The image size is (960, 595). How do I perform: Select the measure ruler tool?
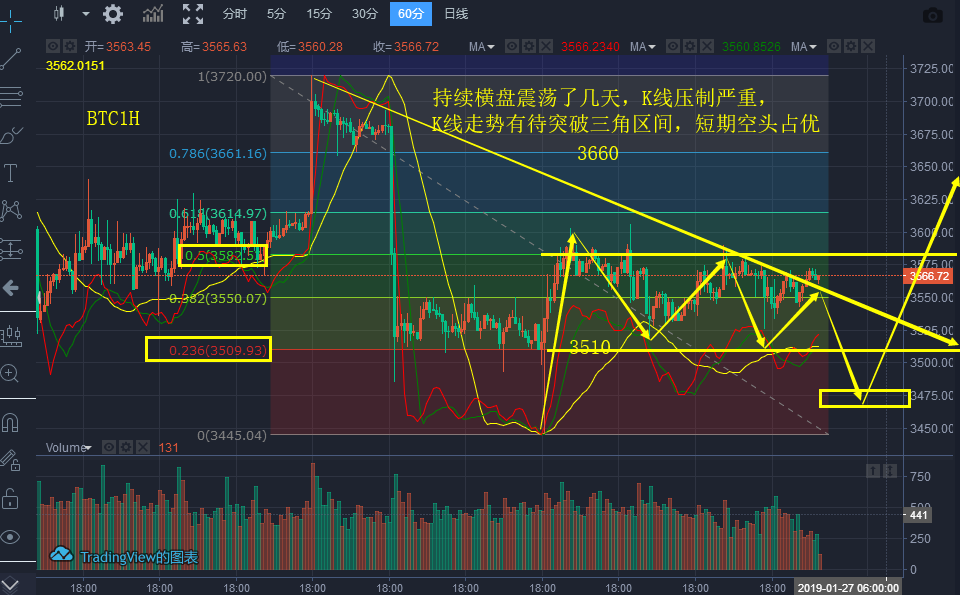[11, 335]
